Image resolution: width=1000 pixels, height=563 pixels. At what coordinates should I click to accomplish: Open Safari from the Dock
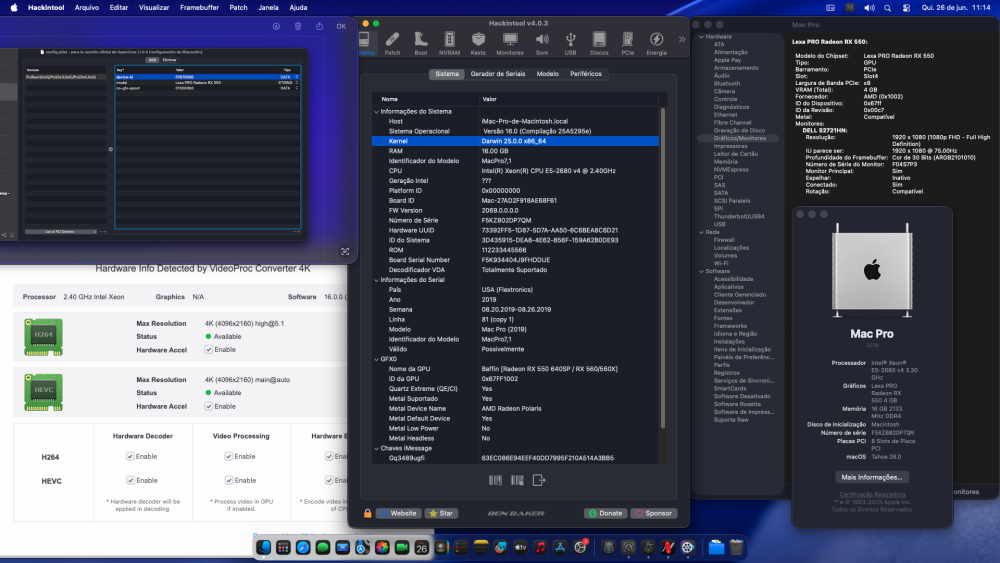pyautogui.click(x=303, y=547)
